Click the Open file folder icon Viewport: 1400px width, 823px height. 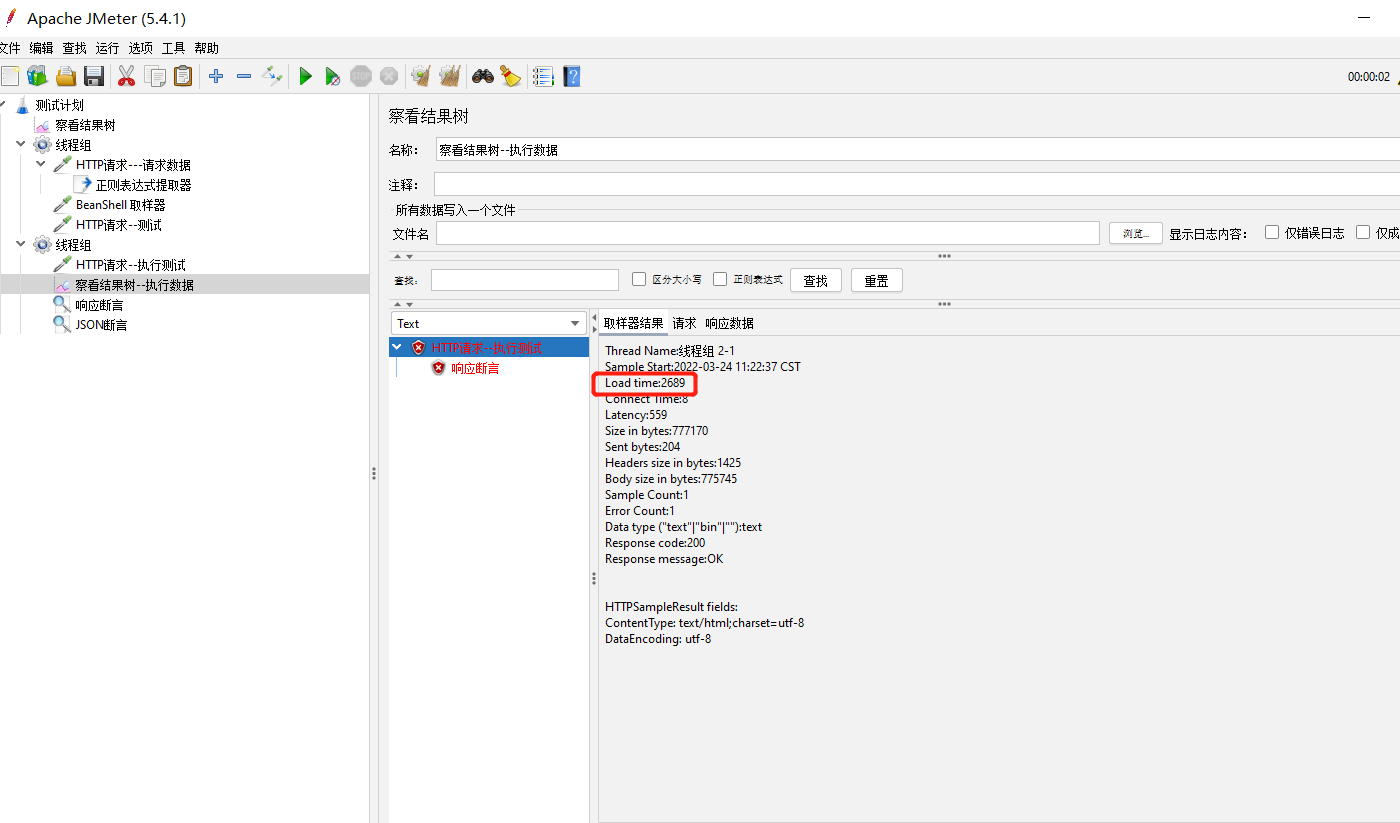point(66,76)
